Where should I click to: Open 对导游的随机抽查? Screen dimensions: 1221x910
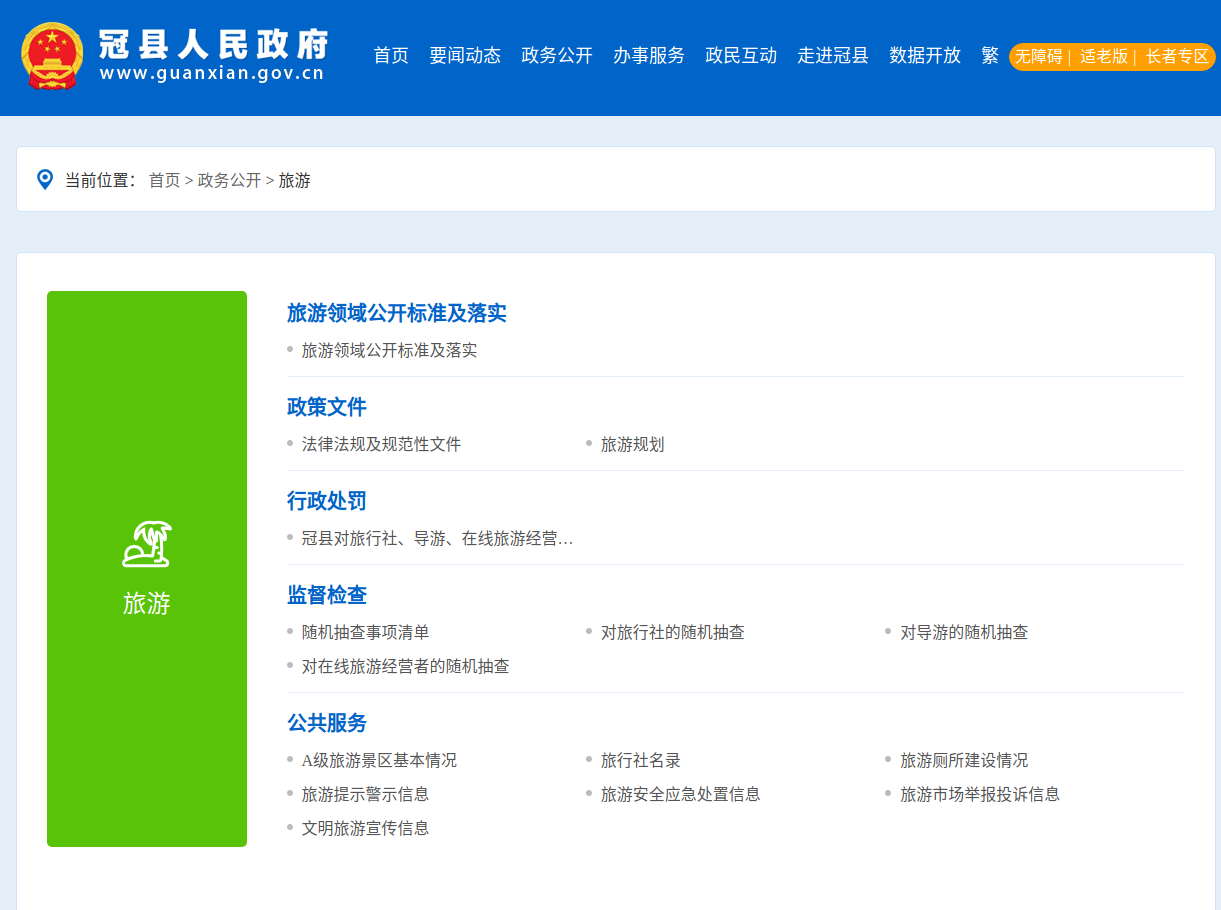[x=964, y=633]
